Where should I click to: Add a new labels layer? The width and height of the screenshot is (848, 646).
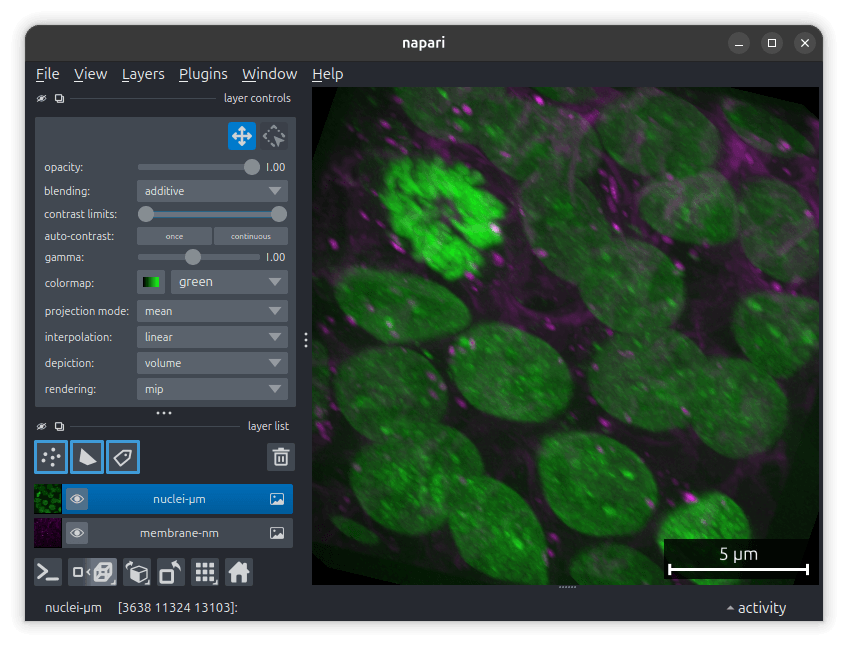coord(123,457)
